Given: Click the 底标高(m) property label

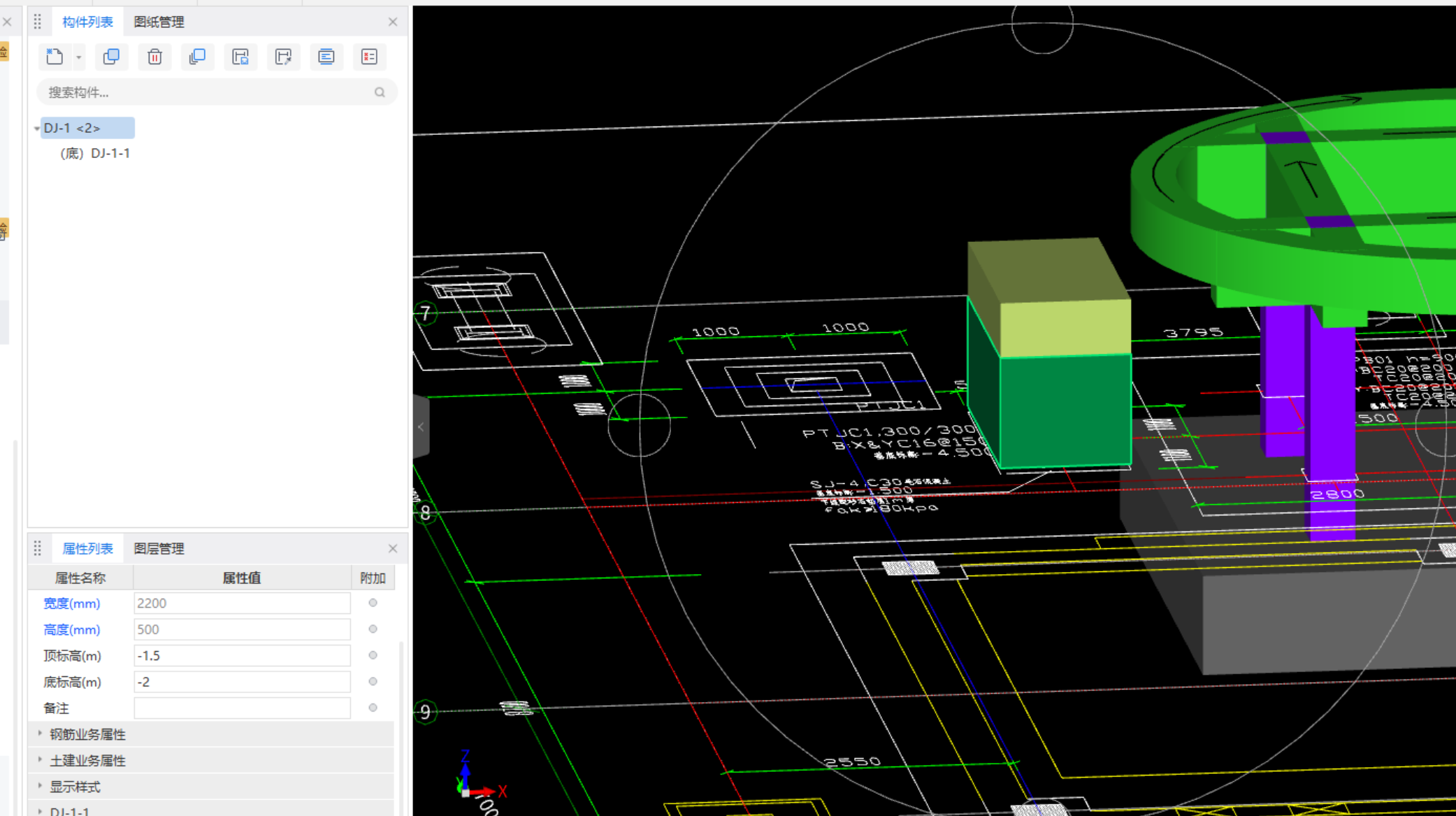Looking at the screenshot, I should point(72,682).
